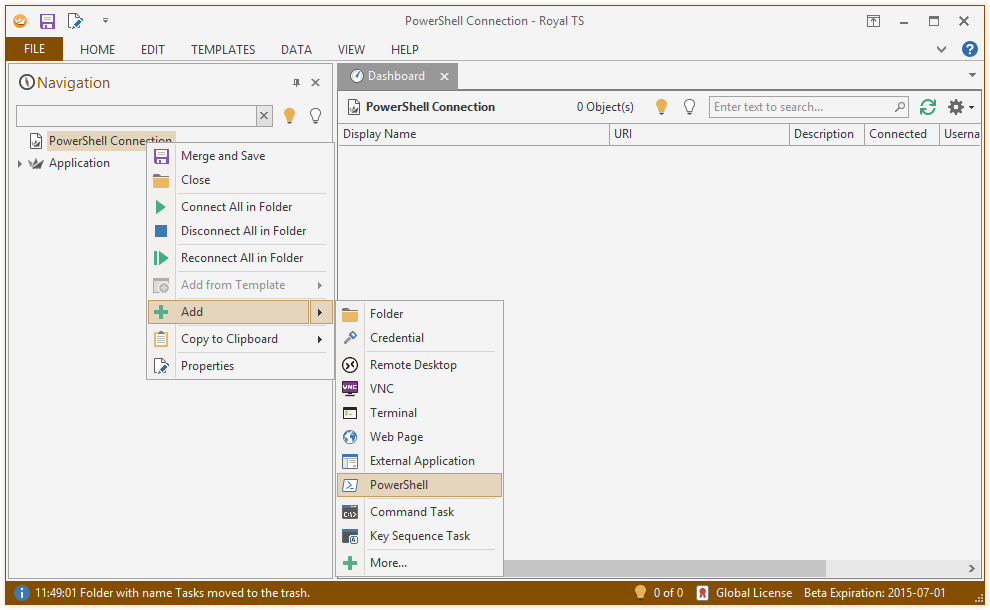Toggle the orange lightbulb in Dashboard toolbar
990x610 pixels.
click(661, 107)
